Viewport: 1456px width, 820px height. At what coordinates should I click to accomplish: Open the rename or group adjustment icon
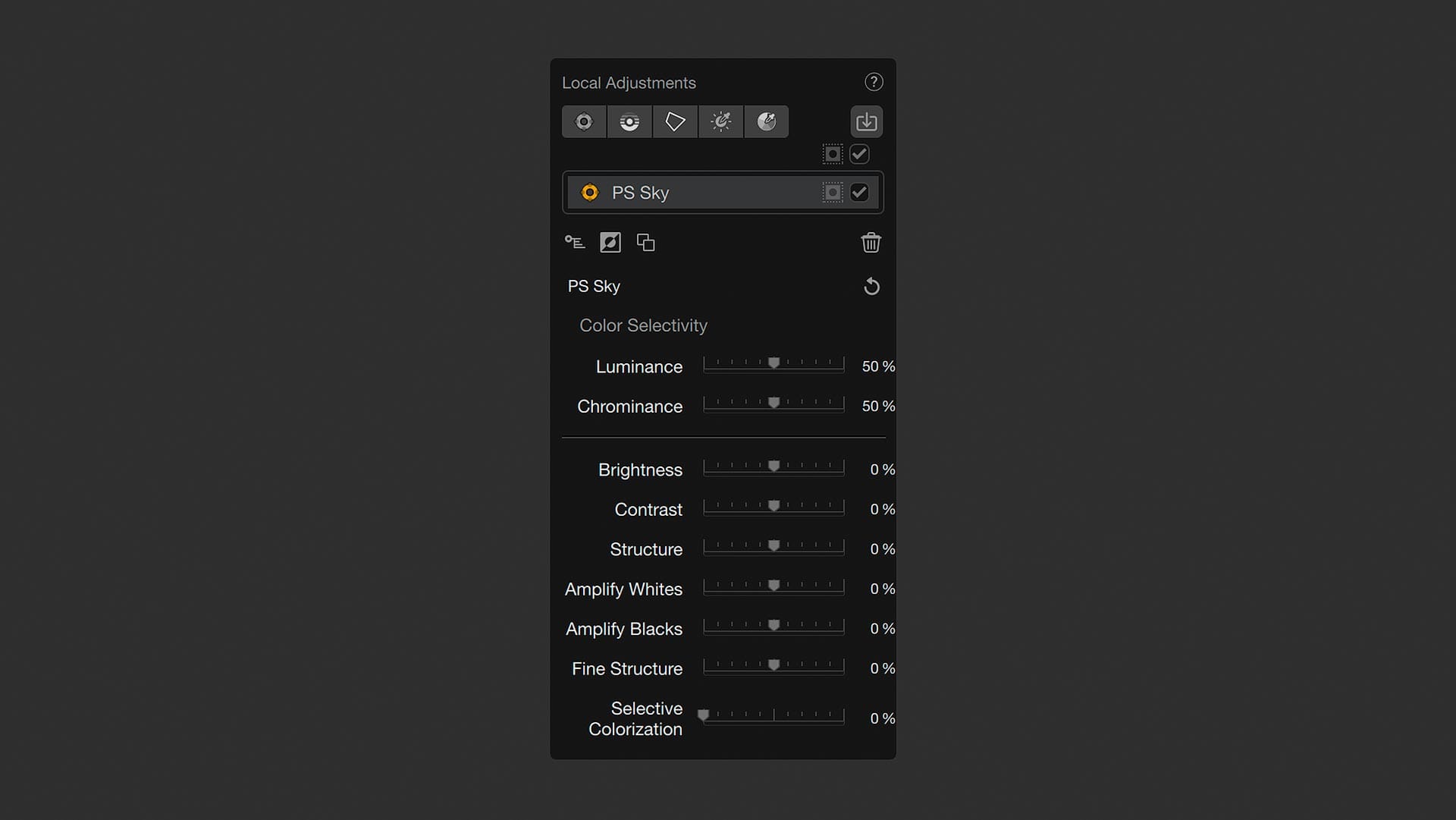point(575,243)
